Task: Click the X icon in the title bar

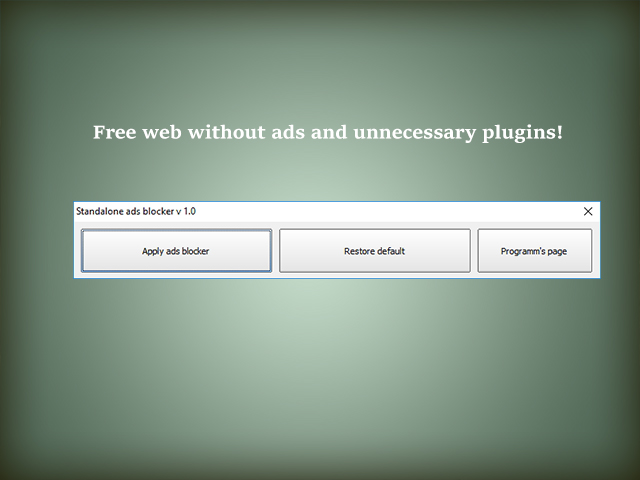Action: tap(588, 212)
